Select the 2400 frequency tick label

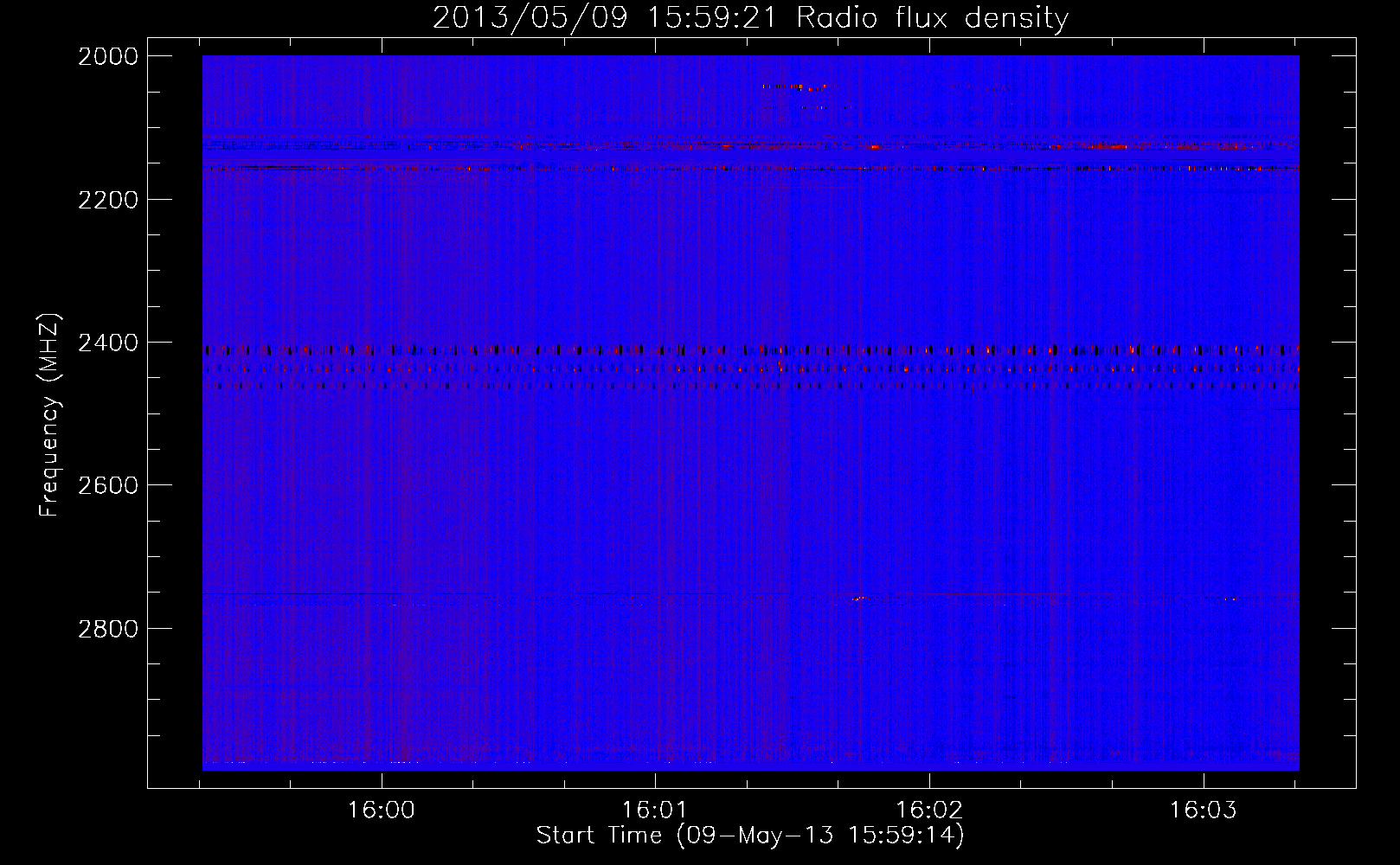tap(108, 343)
